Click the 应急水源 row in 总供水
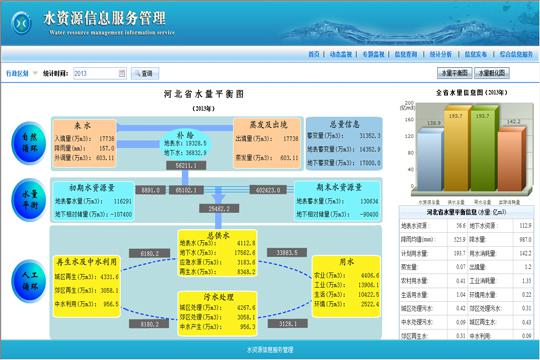540x360 pixels. point(217,262)
